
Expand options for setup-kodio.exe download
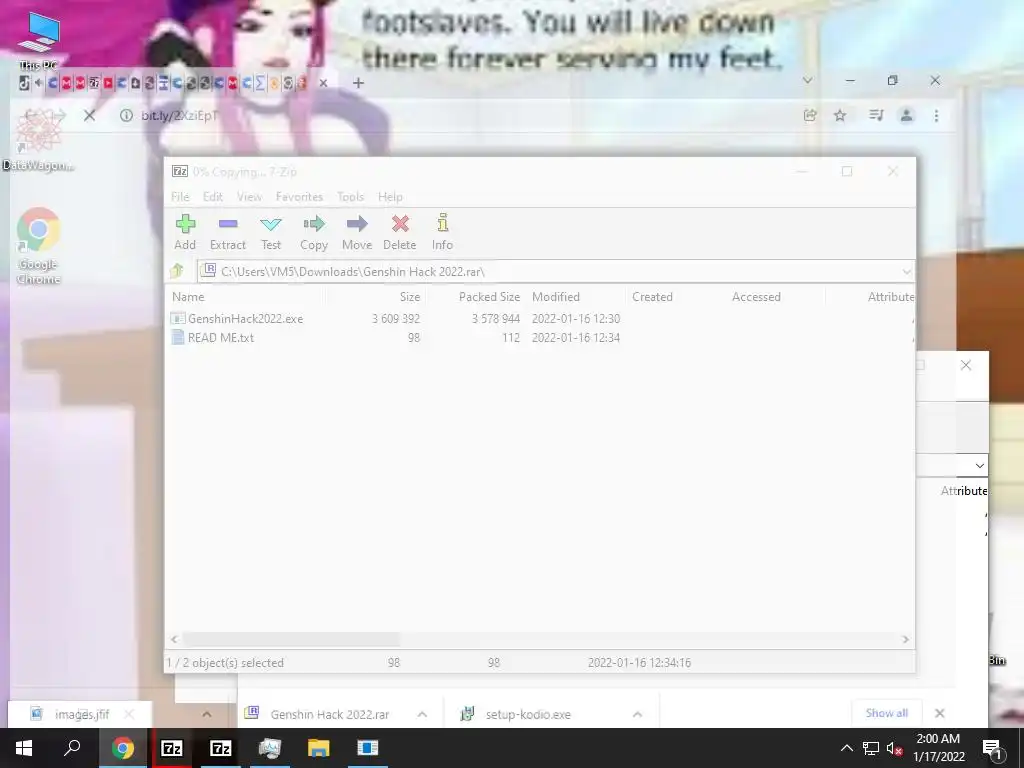(x=637, y=714)
